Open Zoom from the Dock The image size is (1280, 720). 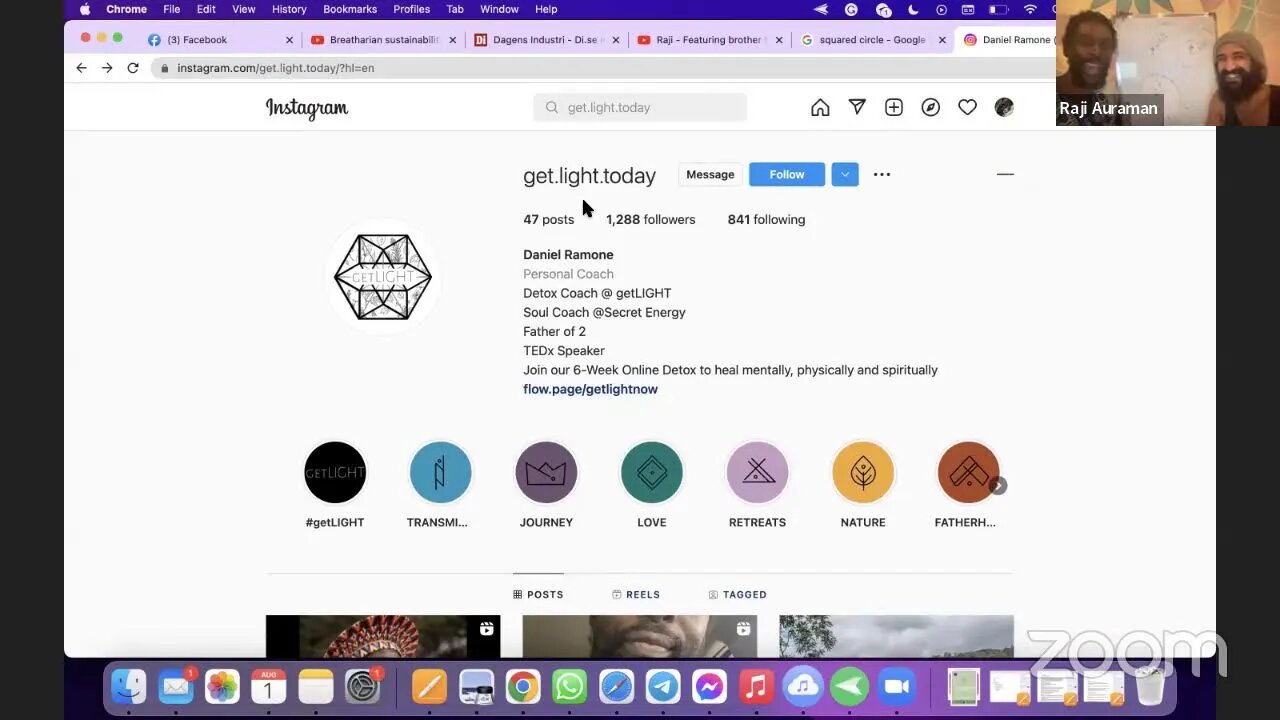(x=897, y=687)
